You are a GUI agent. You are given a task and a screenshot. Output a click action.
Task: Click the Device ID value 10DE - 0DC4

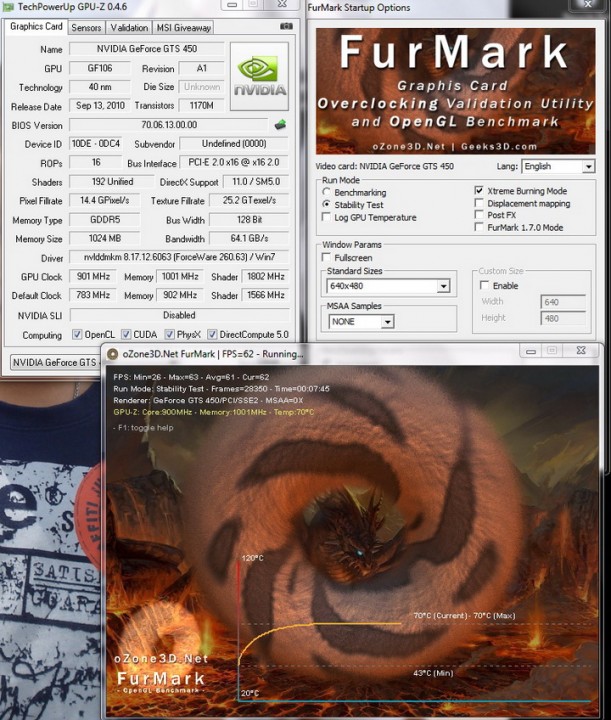click(96, 144)
